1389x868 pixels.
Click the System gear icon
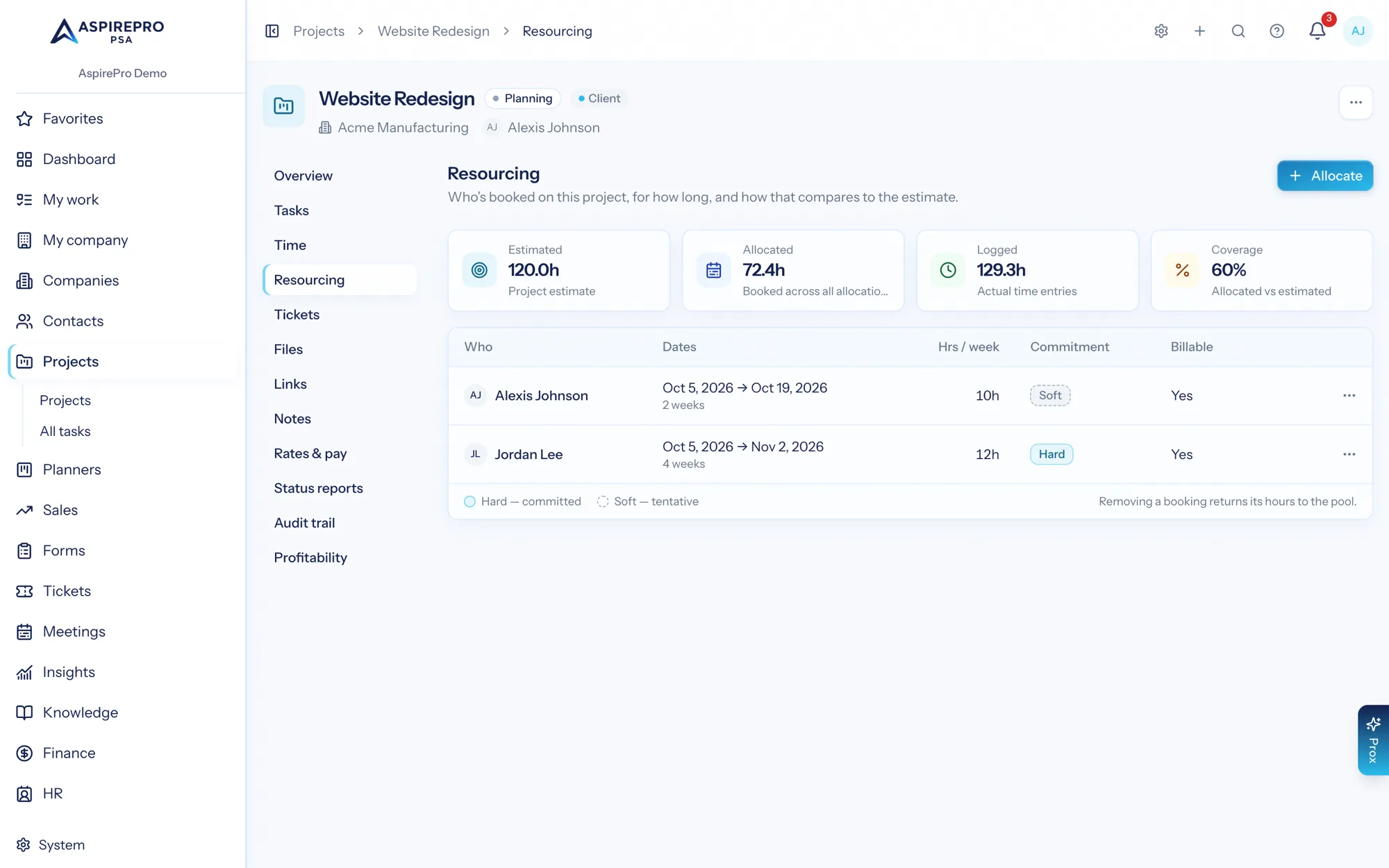click(x=24, y=844)
